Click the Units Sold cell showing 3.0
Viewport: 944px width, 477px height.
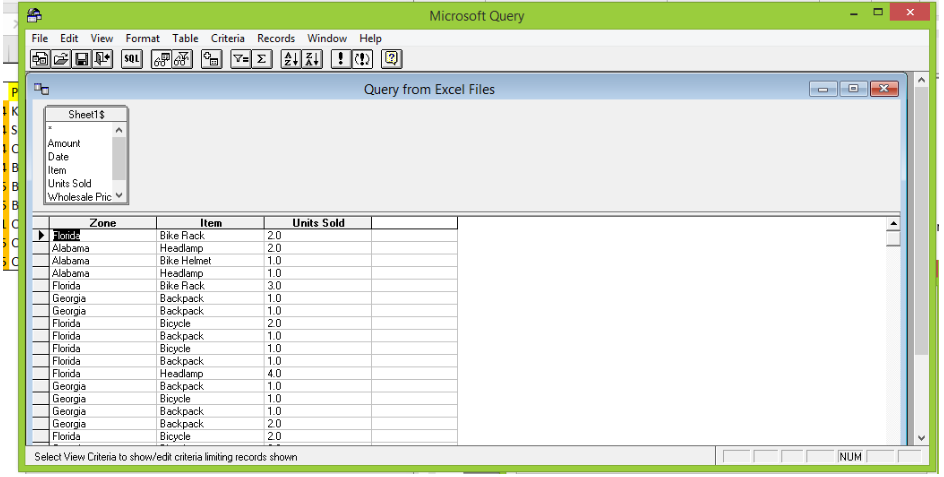(318, 285)
